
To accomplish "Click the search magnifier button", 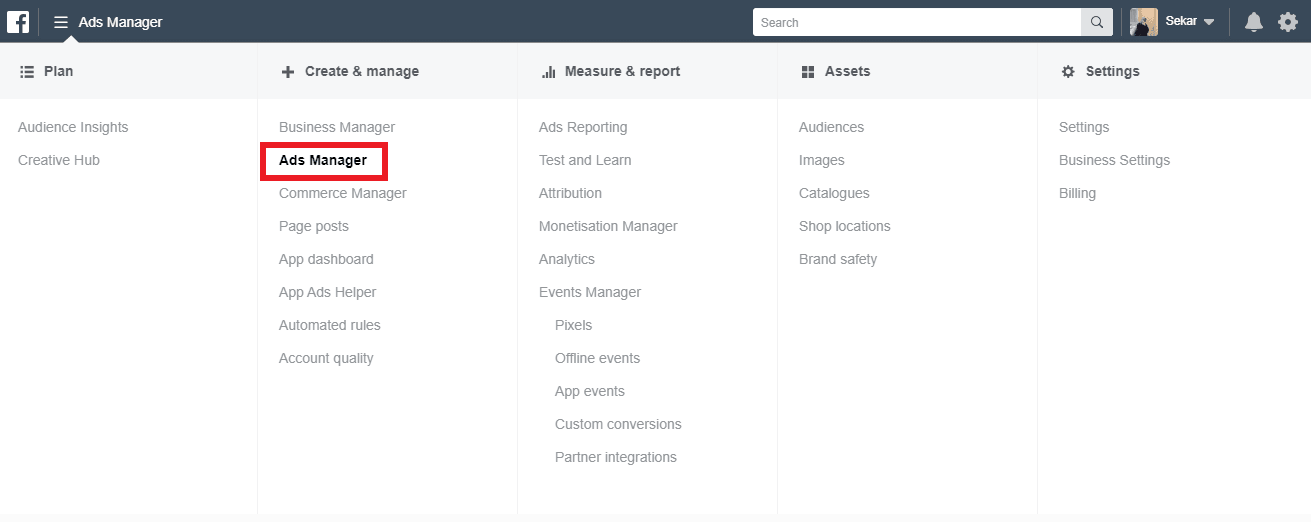I will click(1097, 22).
